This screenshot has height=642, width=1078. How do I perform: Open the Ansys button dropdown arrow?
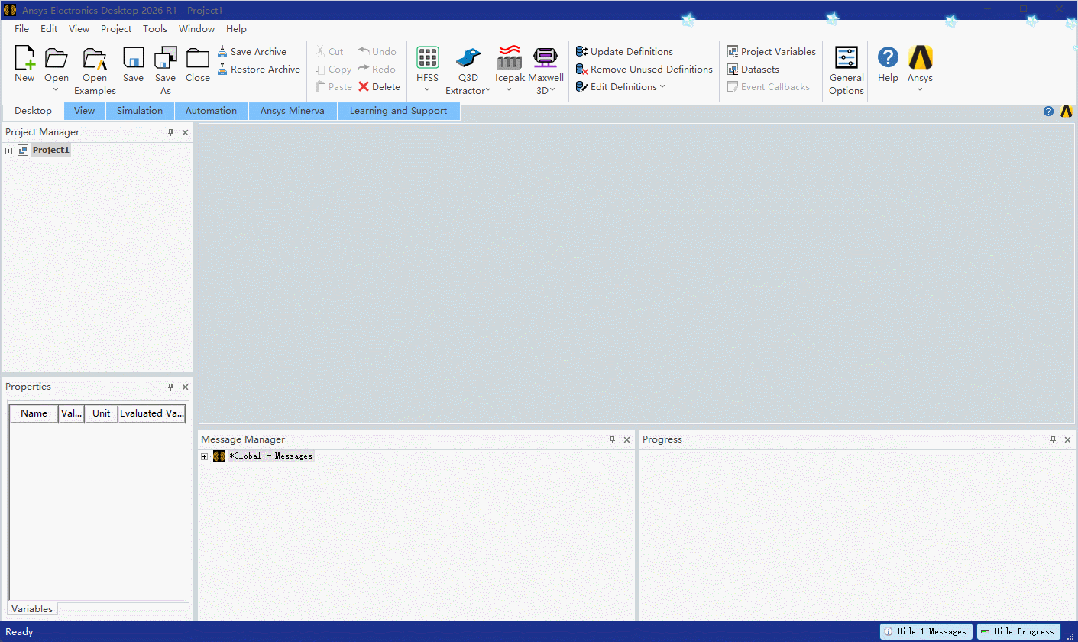point(920,90)
